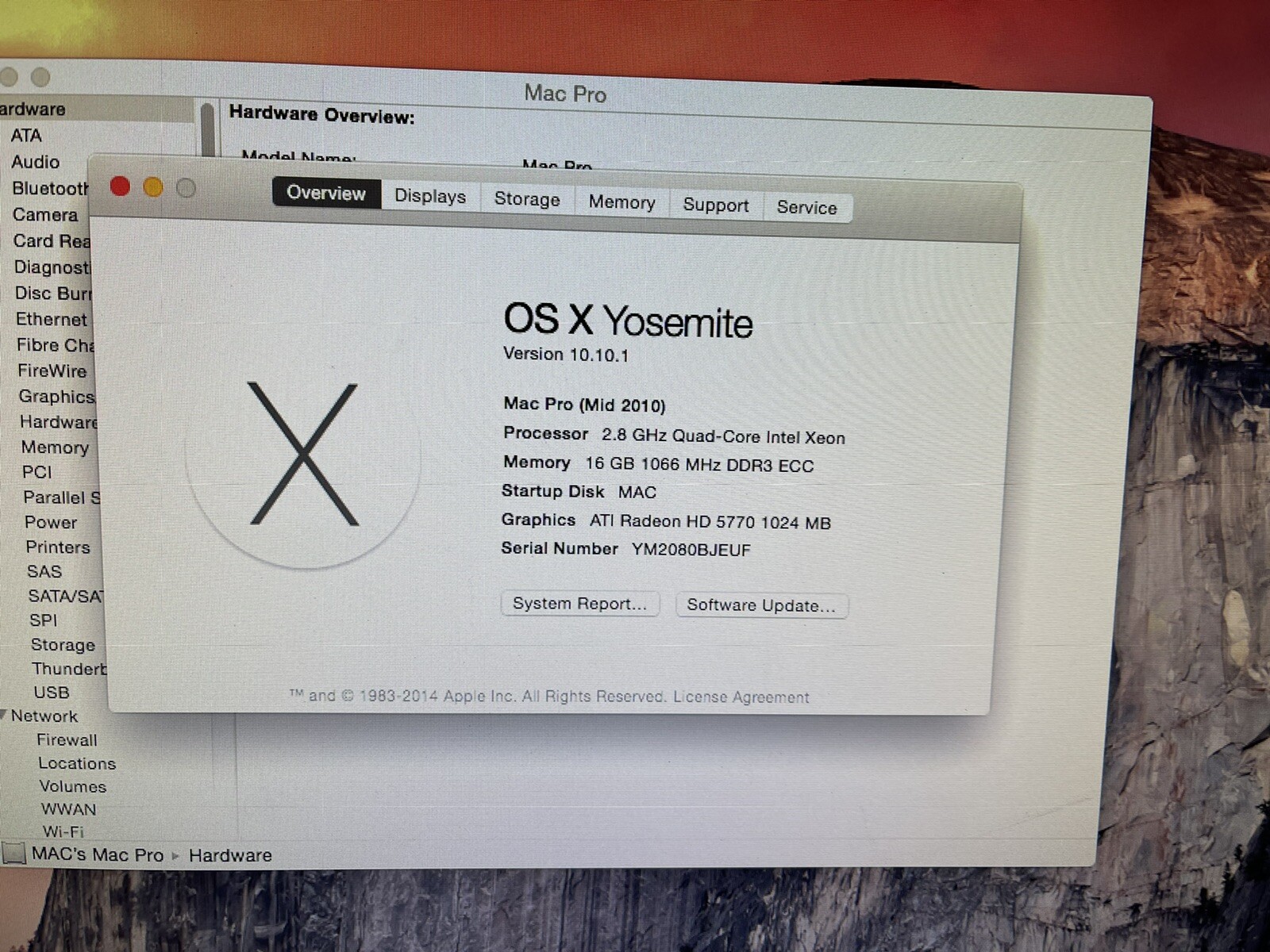Select Firewall under Network

tap(67, 739)
